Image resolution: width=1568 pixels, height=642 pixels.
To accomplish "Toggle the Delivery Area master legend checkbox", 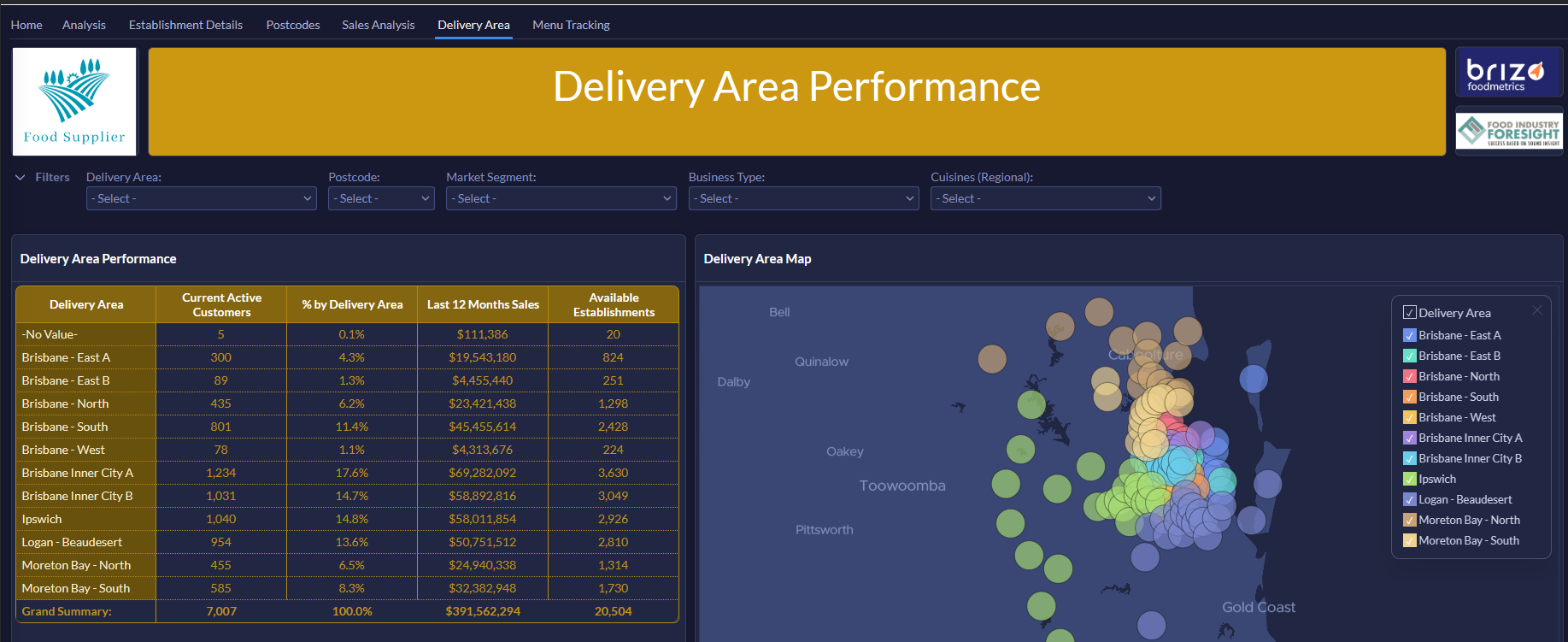I will [x=1410, y=313].
